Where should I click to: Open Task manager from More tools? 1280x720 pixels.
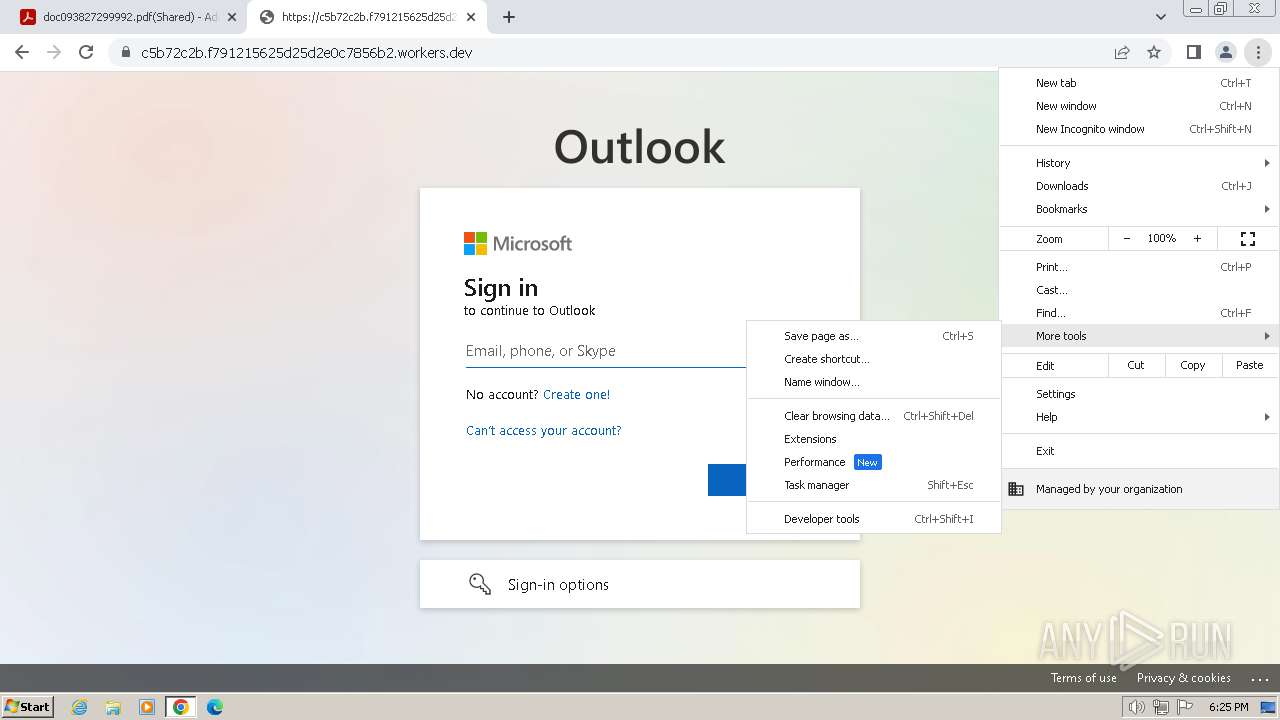874,485
